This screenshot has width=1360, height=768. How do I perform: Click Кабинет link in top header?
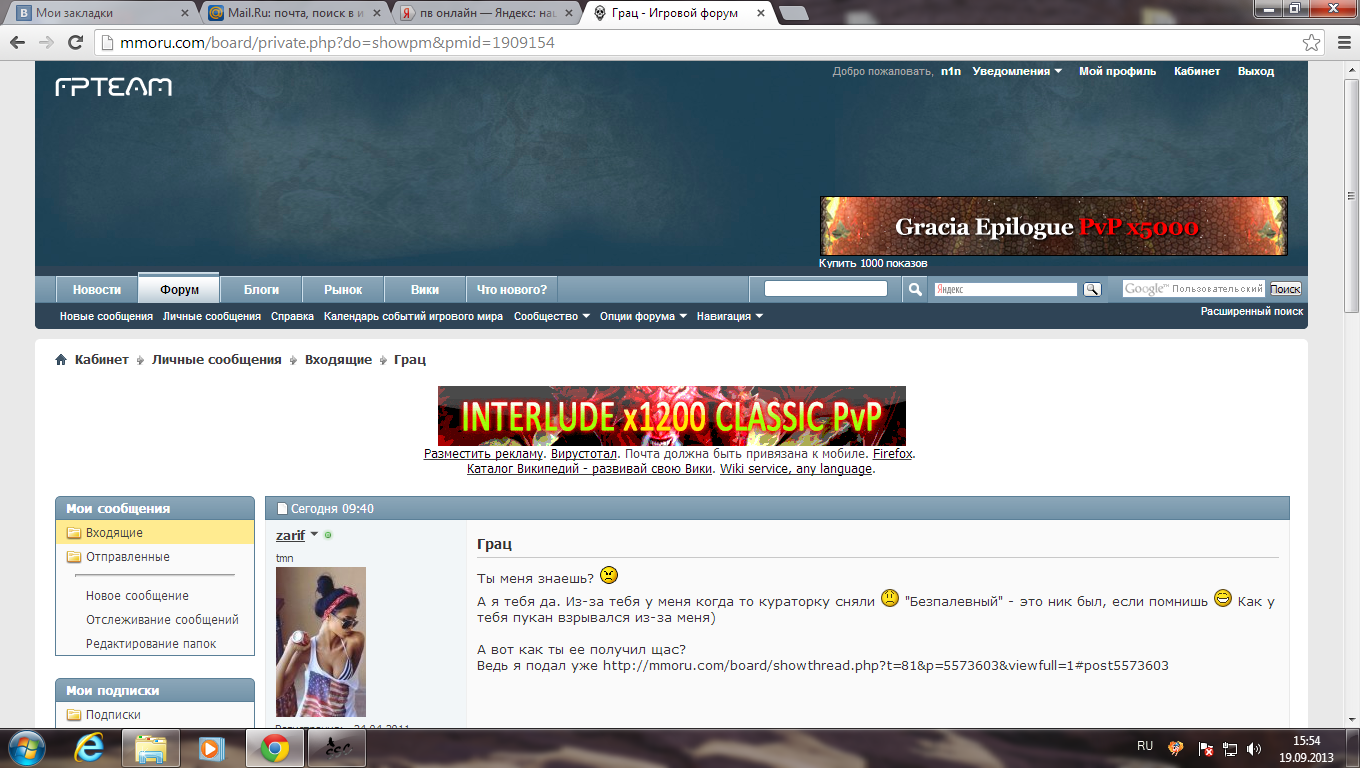[1197, 71]
